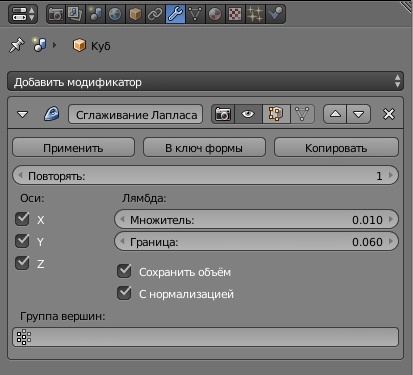
Task: Edit modifier name field Сглаживание Лапласа
Action: [x=136, y=114]
